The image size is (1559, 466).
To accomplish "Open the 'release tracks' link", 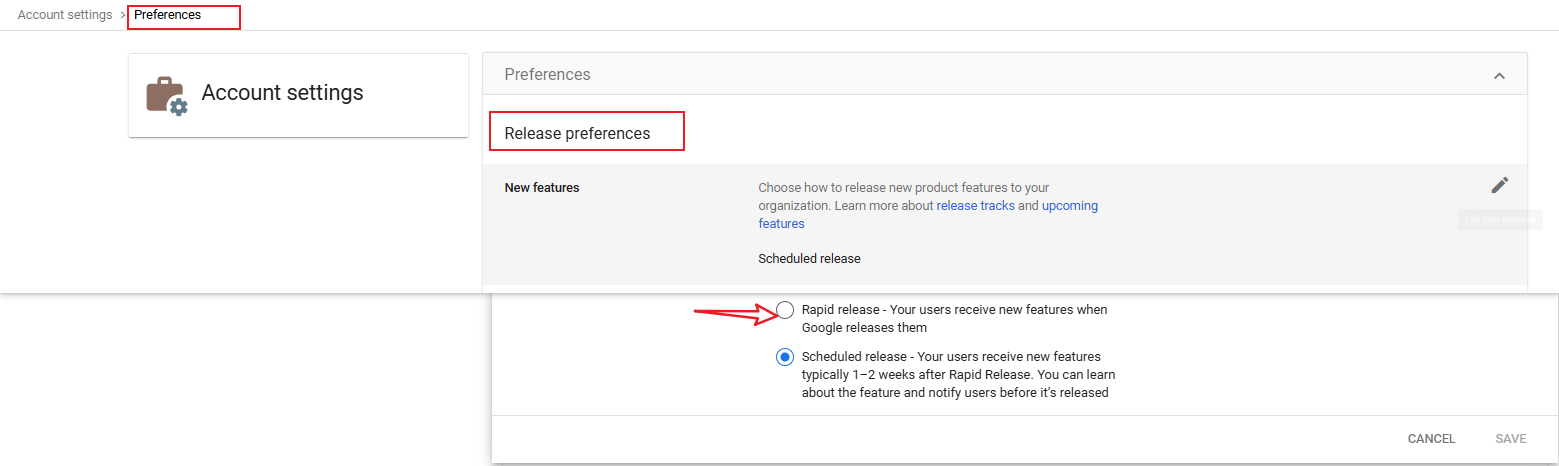I will click(975, 206).
